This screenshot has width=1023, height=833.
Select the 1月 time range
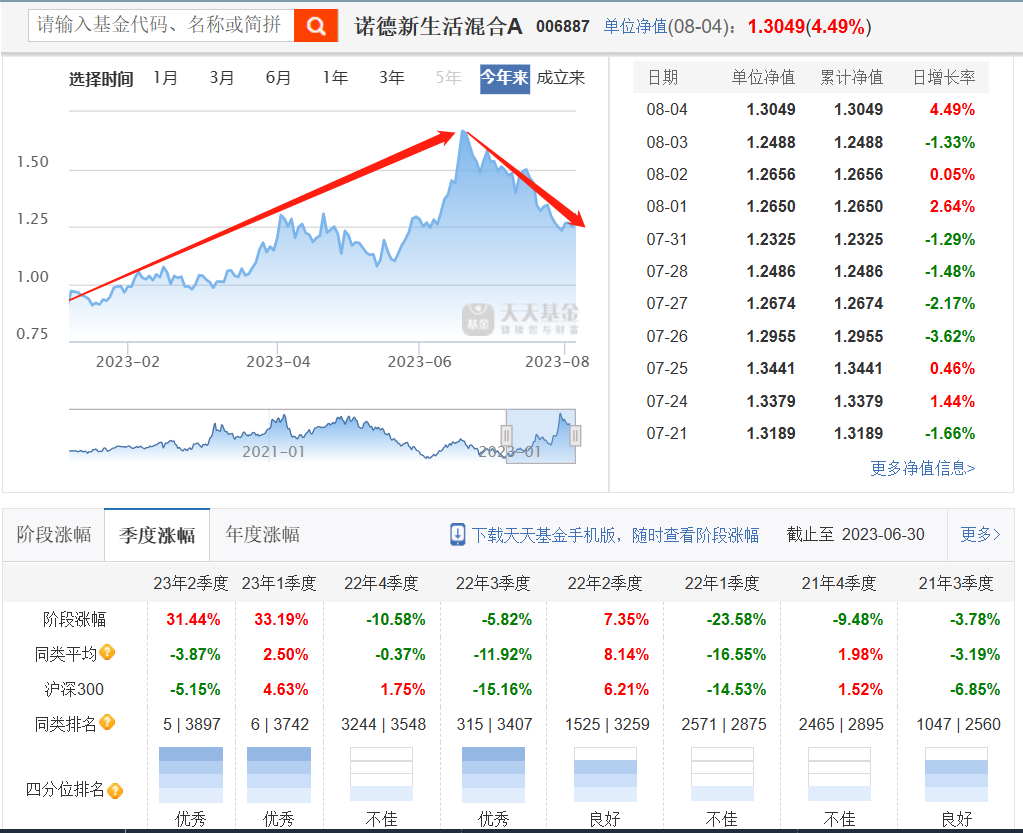pyautogui.click(x=166, y=78)
